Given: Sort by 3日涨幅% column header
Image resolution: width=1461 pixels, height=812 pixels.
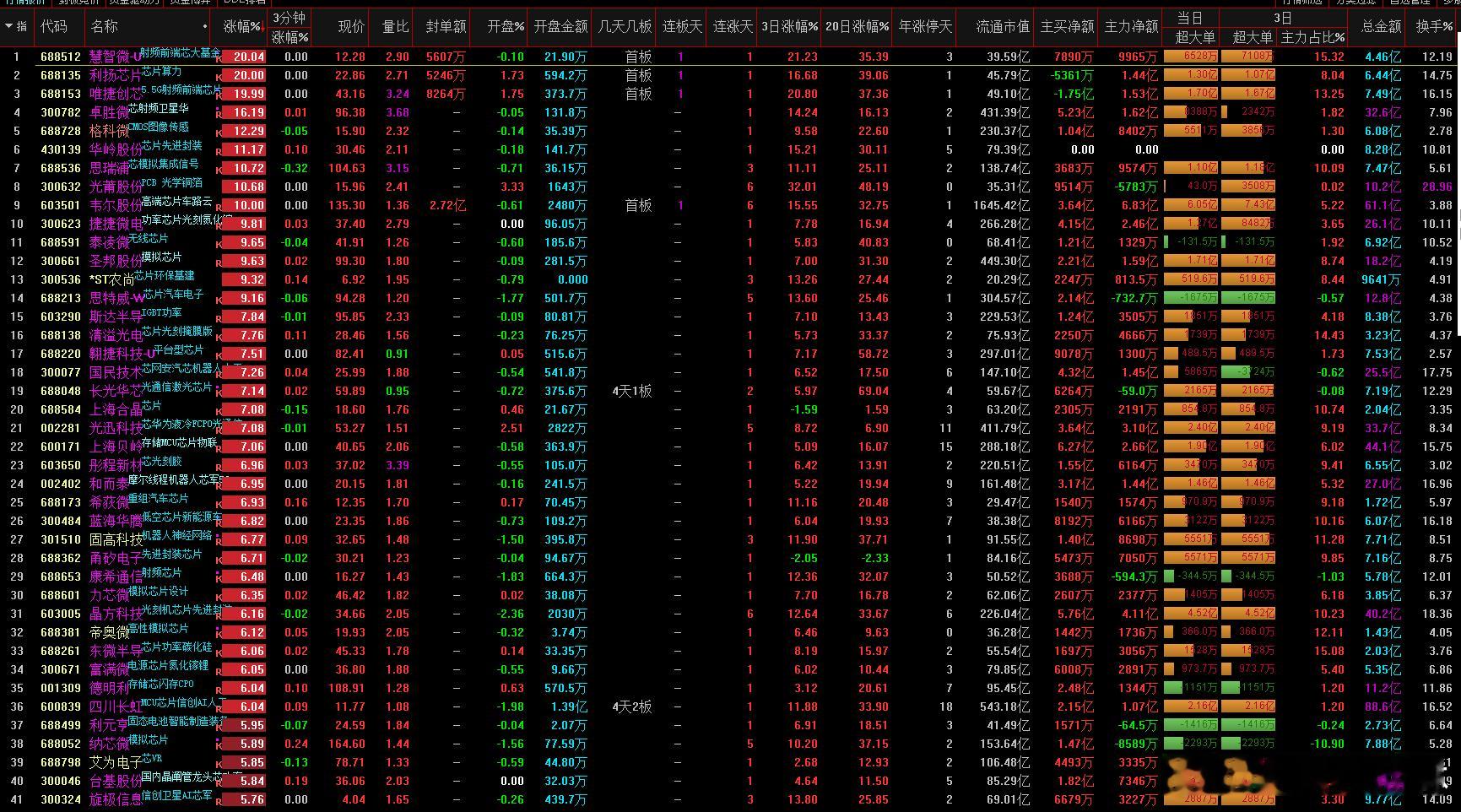Looking at the screenshot, I should tap(789, 27).
